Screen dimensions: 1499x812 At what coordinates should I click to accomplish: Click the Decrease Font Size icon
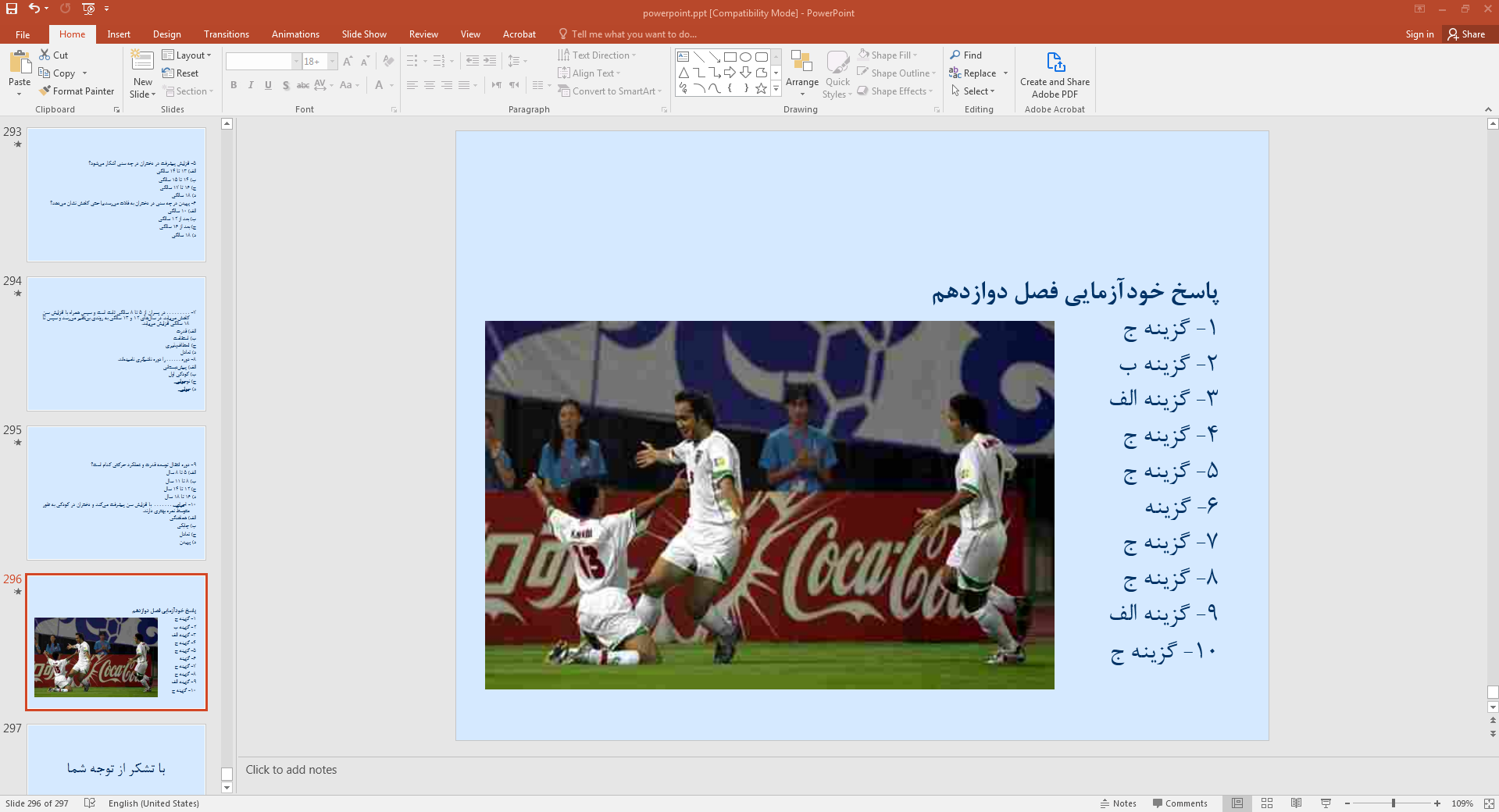click(x=365, y=61)
